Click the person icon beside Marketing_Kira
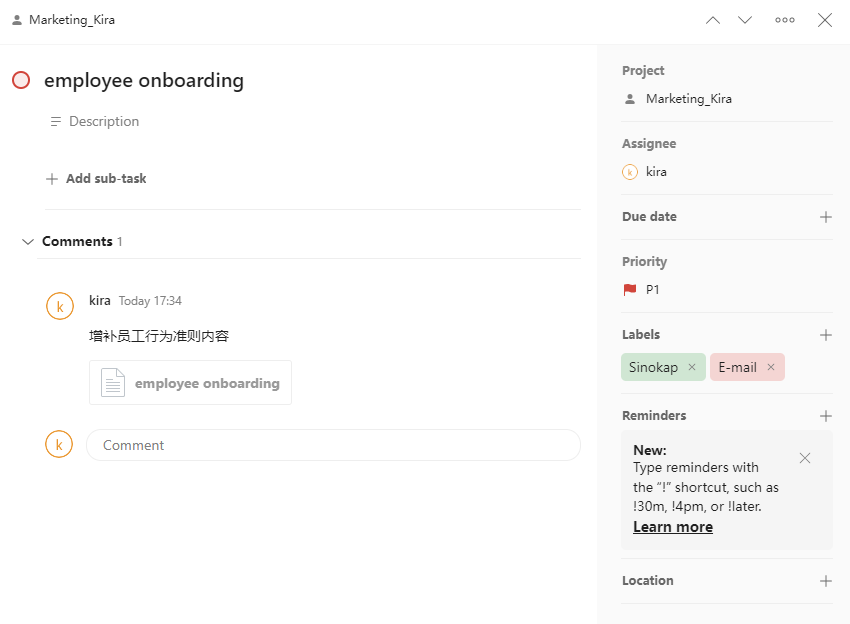Screen dimensions: 850x624 click(x=15, y=18)
